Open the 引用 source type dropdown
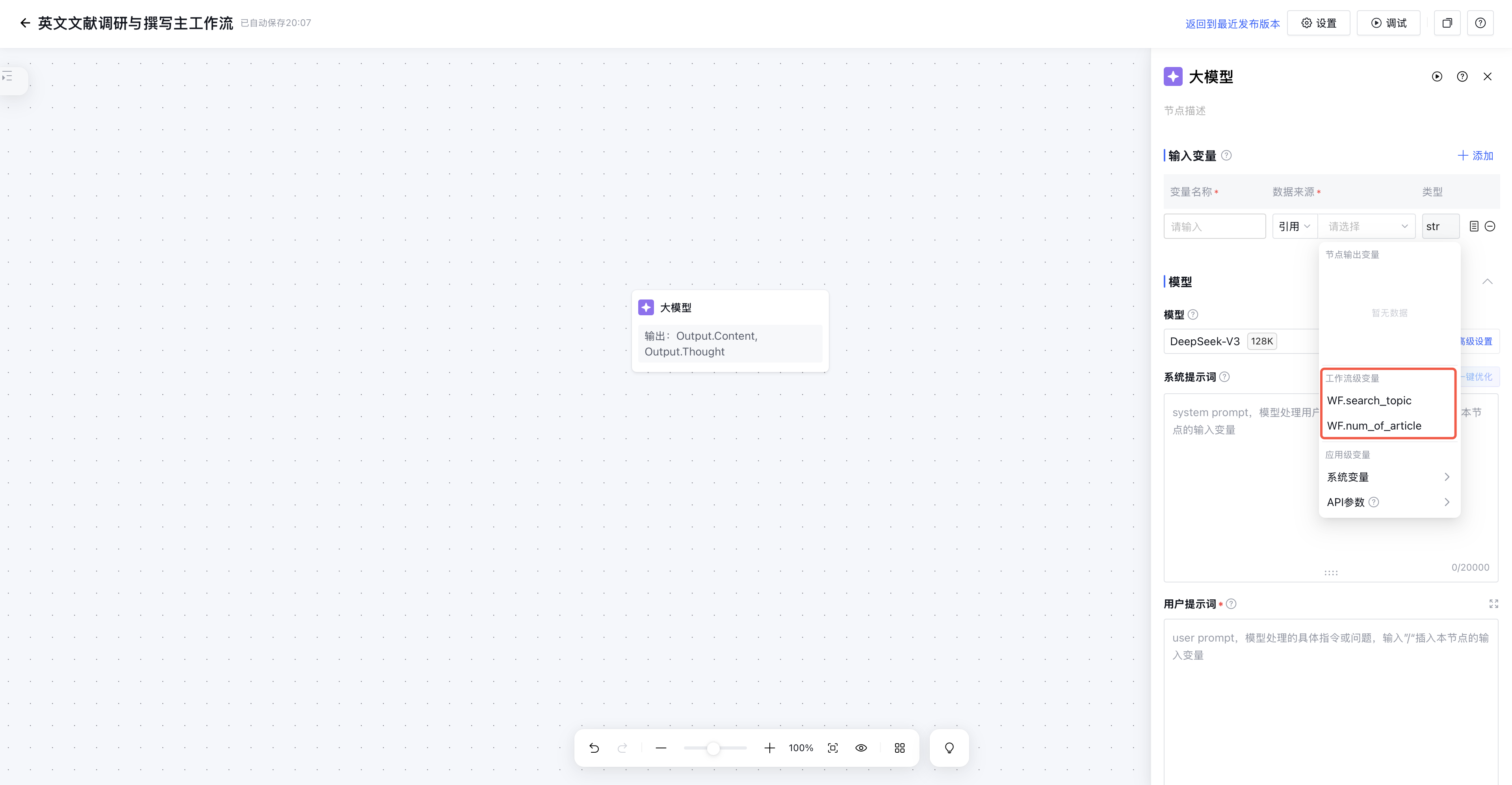1512x785 pixels. 1294,226
